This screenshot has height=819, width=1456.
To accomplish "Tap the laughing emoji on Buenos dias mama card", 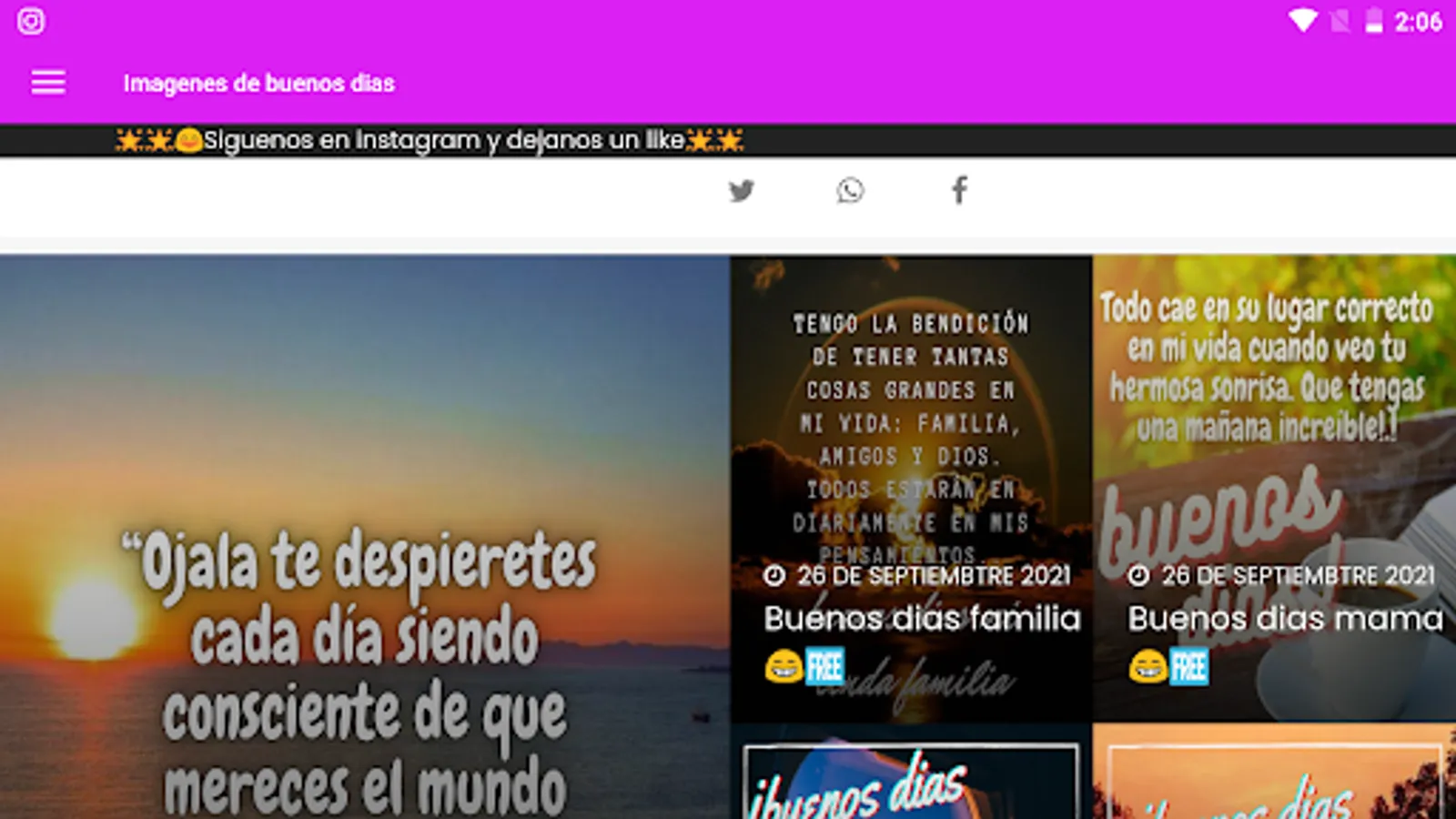I will (x=1148, y=667).
